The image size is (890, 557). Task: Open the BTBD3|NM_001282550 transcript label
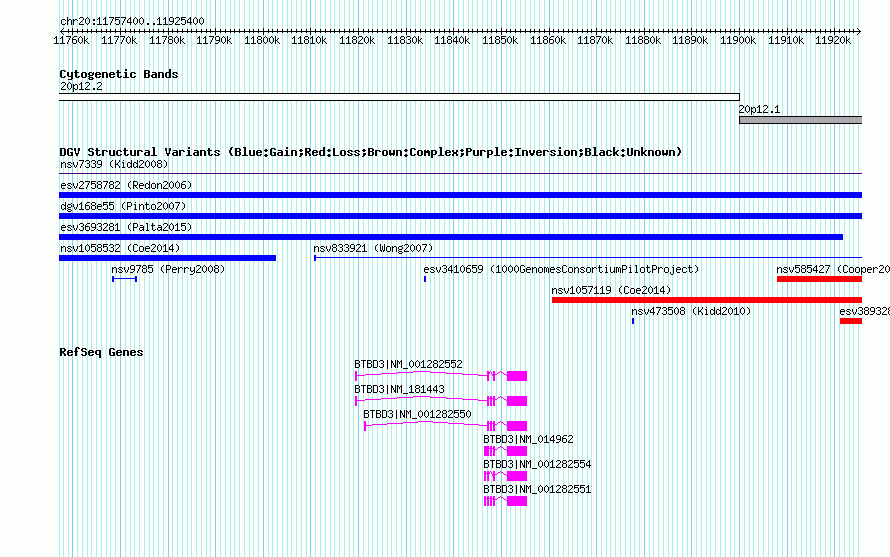[x=417, y=414]
